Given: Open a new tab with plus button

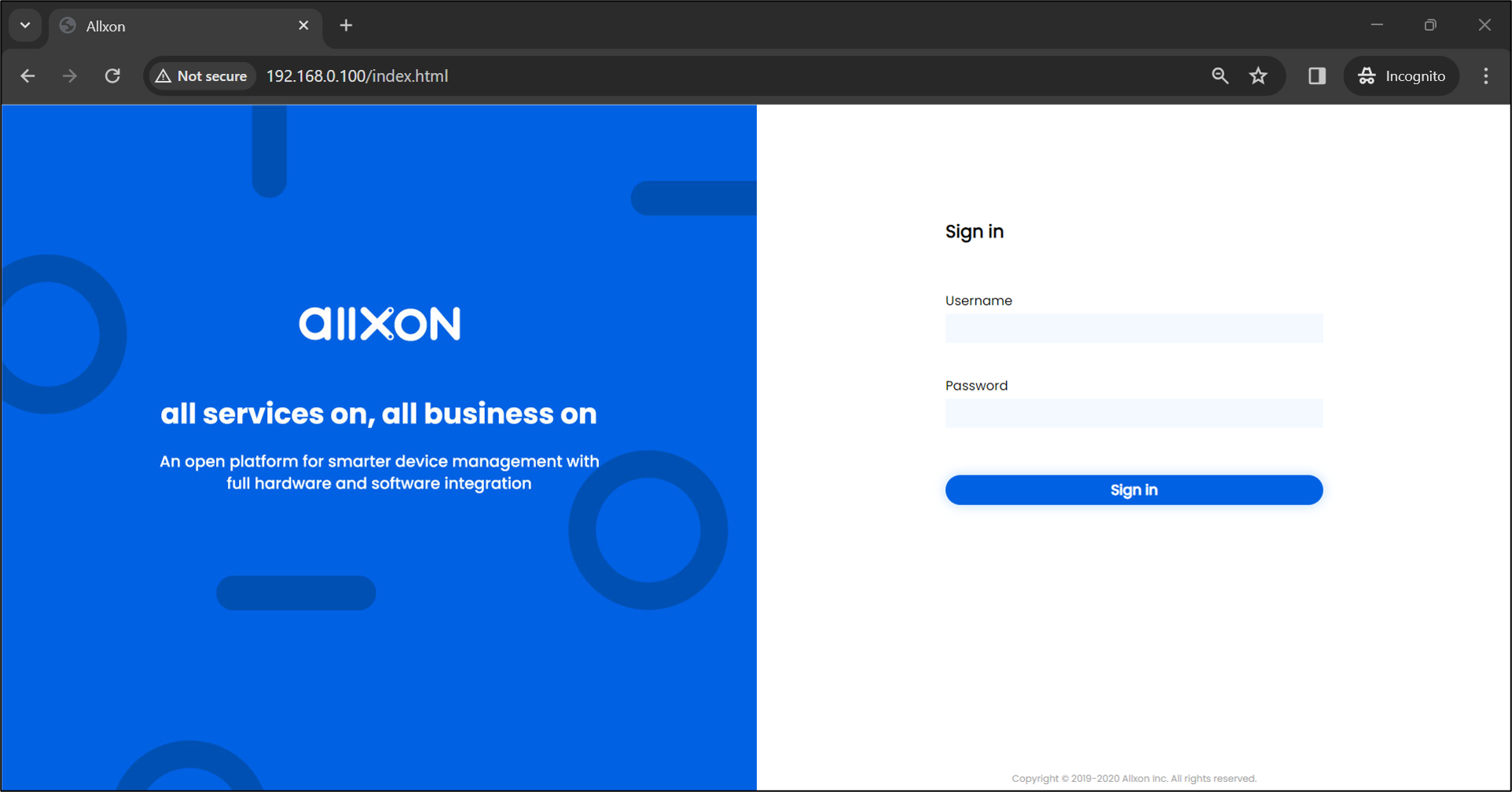Looking at the screenshot, I should click(x=346, y=26).
